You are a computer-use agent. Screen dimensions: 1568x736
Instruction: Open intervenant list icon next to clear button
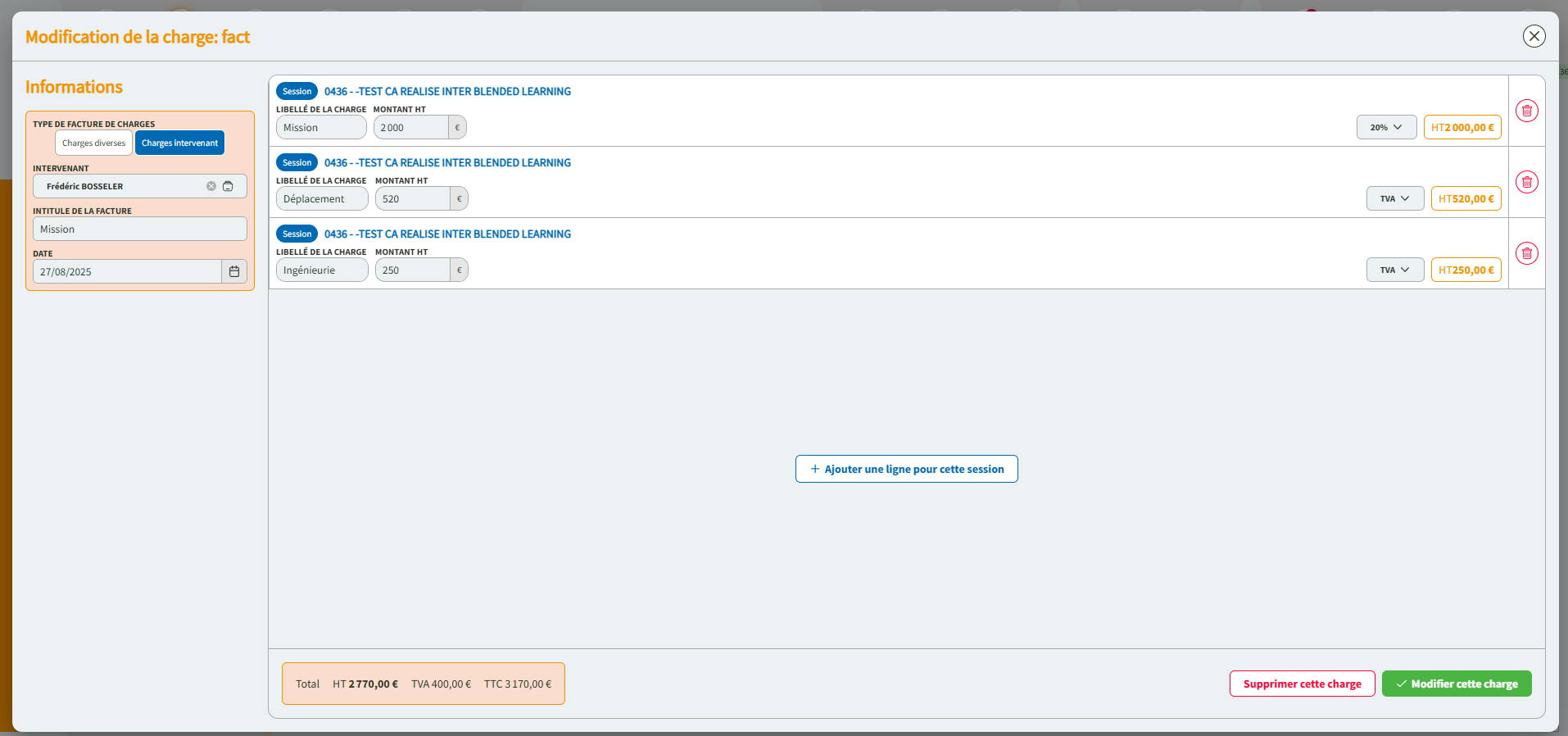click(229, 186)
